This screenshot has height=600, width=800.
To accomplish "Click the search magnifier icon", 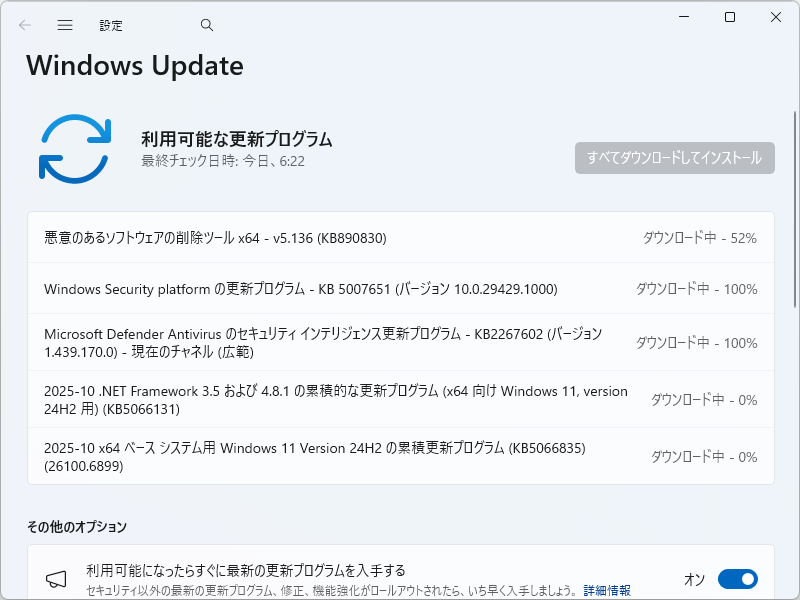I will (206, 25).
